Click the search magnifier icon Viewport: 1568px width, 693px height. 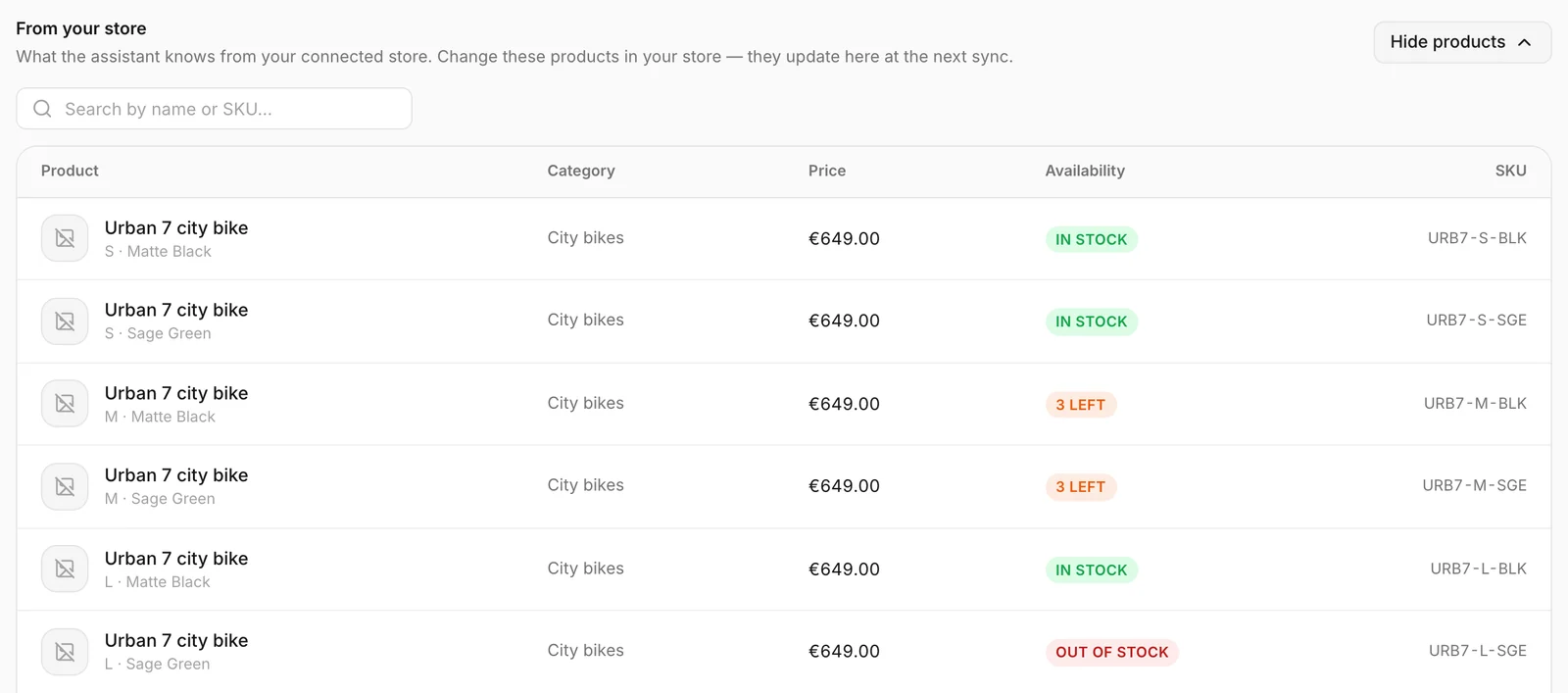pos(42,109)
